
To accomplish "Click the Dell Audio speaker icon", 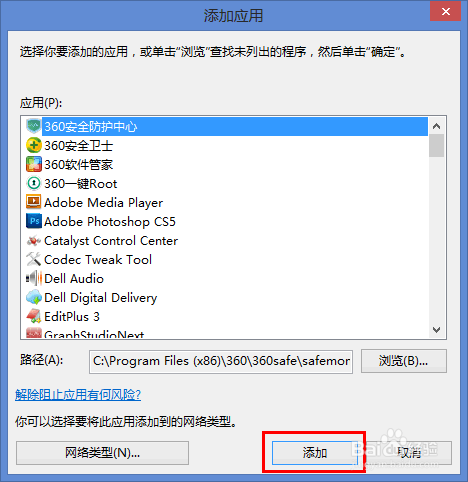I will click(x=34, y=278).
